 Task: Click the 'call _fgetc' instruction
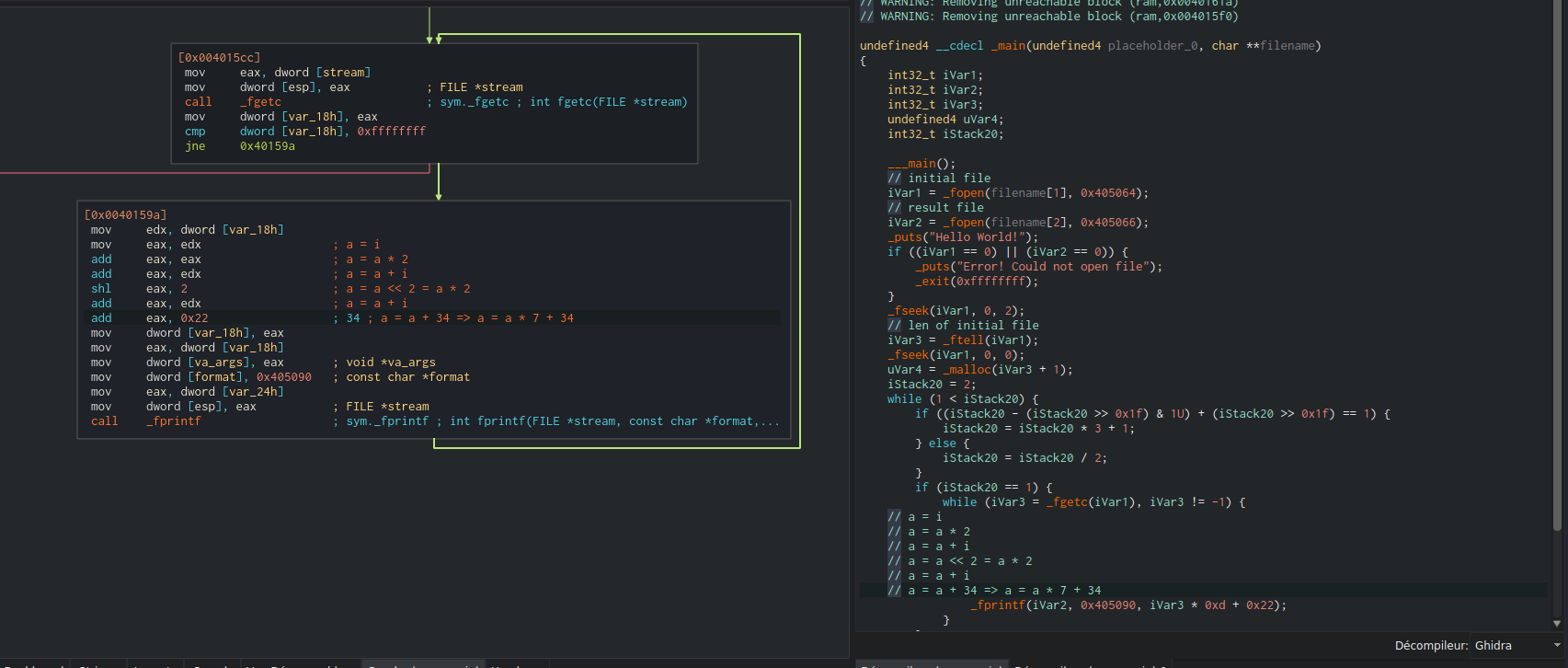[x=233, y=101]
